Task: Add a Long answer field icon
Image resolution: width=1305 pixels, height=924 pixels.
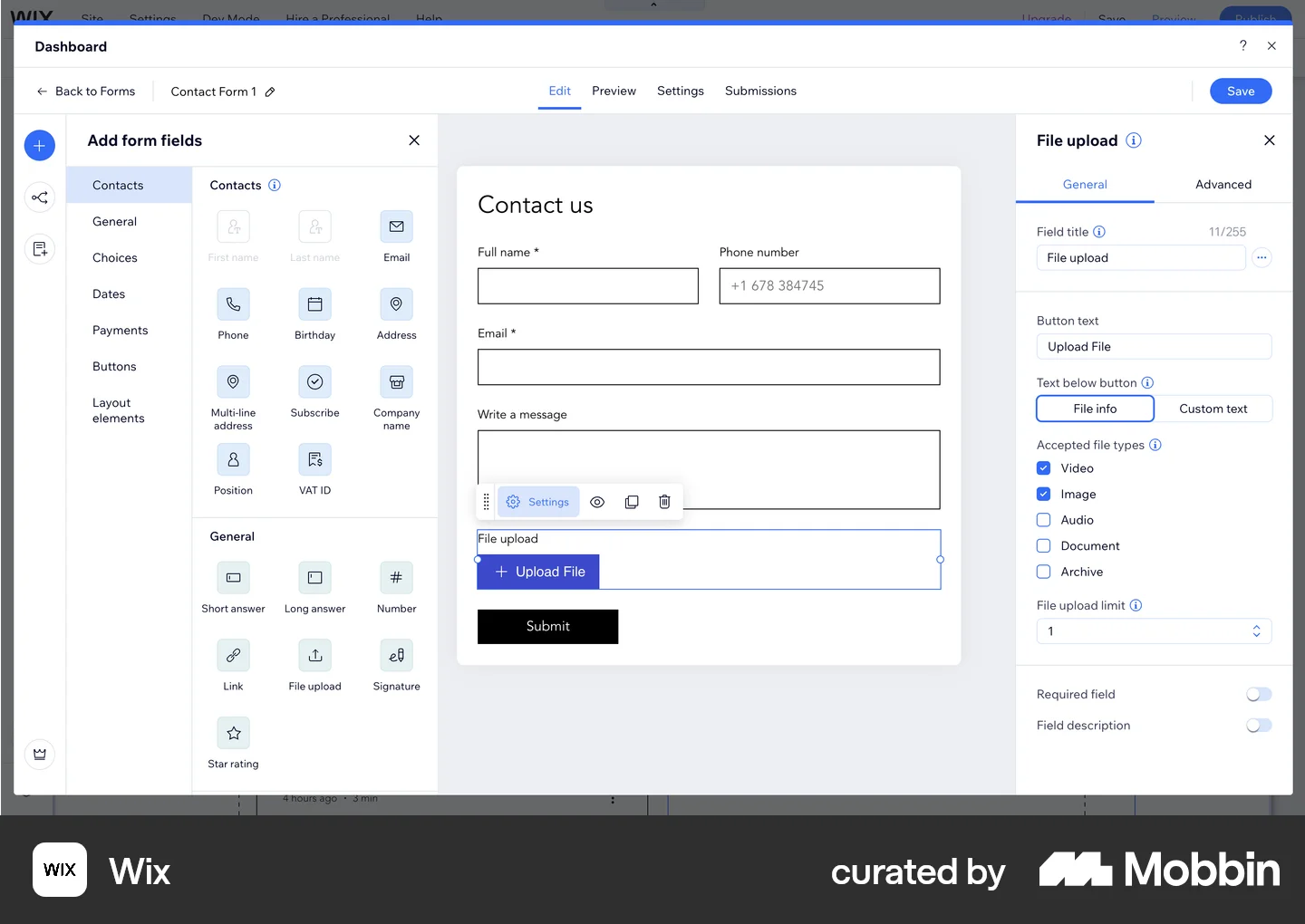Action: point(314,578)
